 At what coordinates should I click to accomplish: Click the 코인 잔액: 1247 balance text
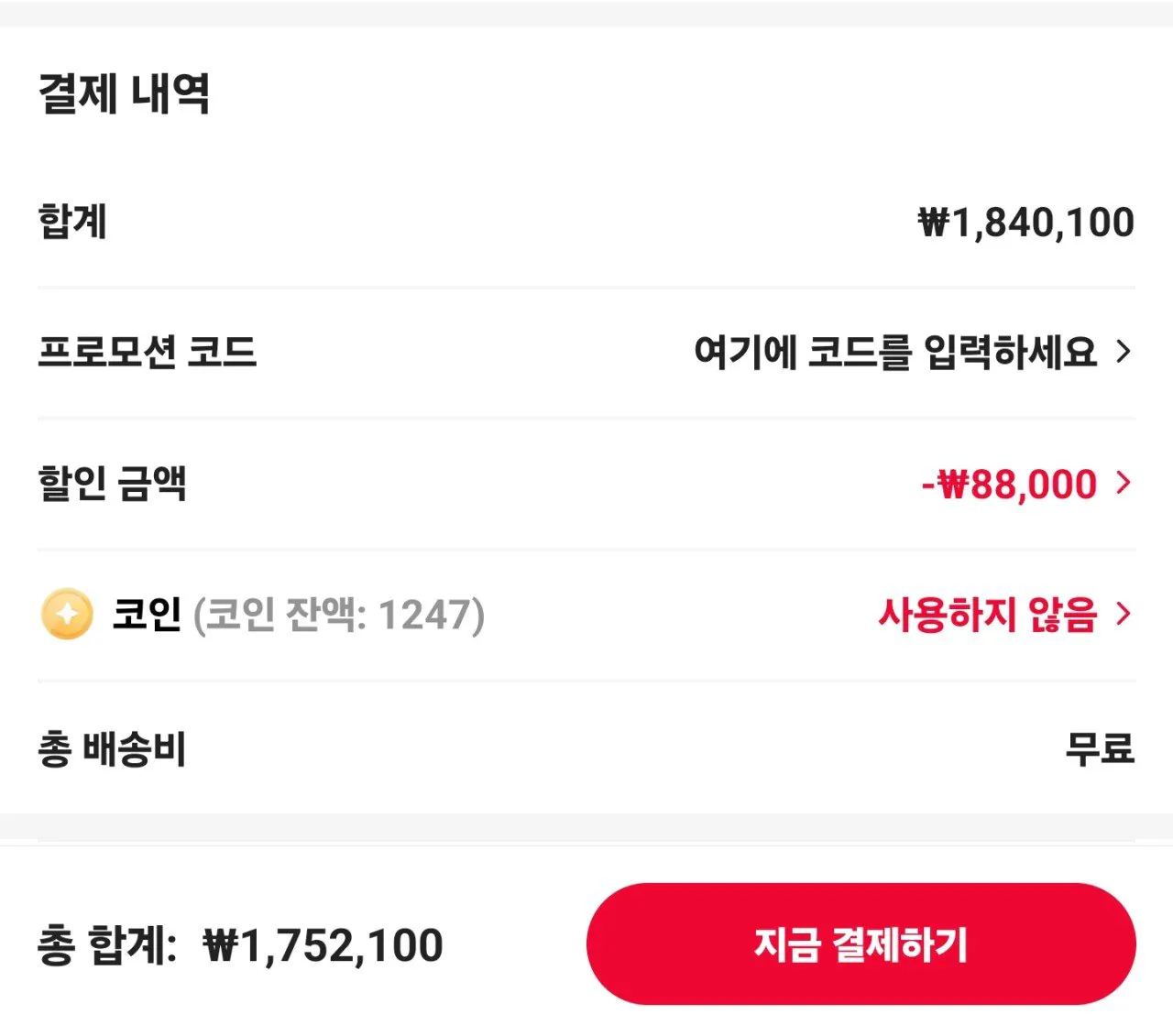[x=339, y=615]
